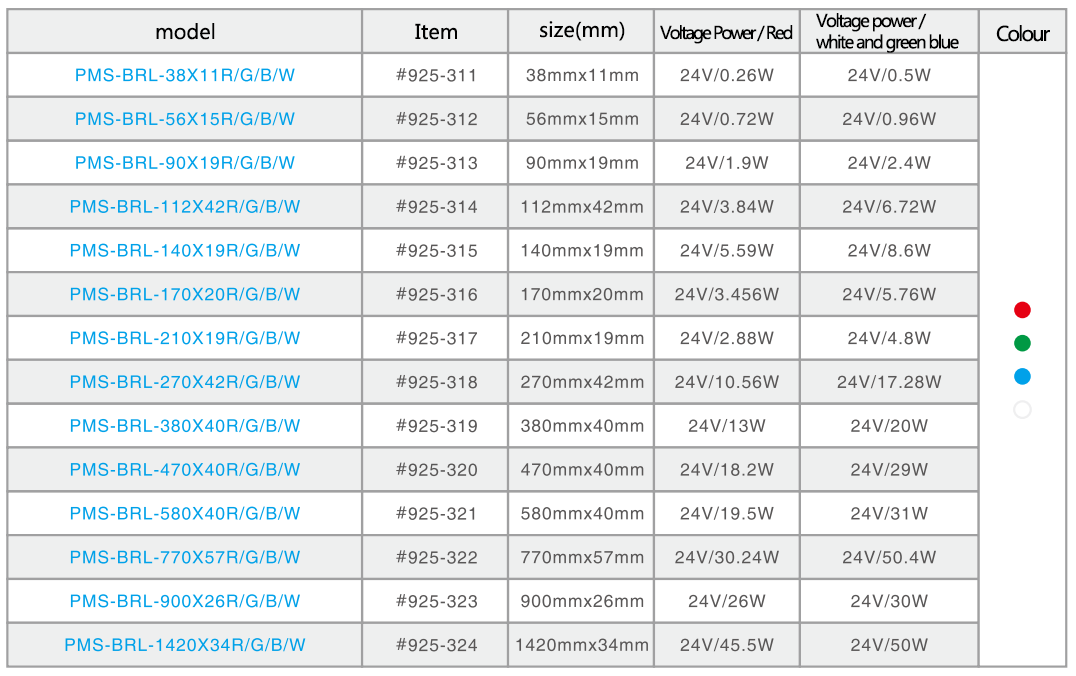Select PMS-BRL-140X19R/G/B/W model link
Viewport: 1076px width, 676px height.
coord(185,250)
